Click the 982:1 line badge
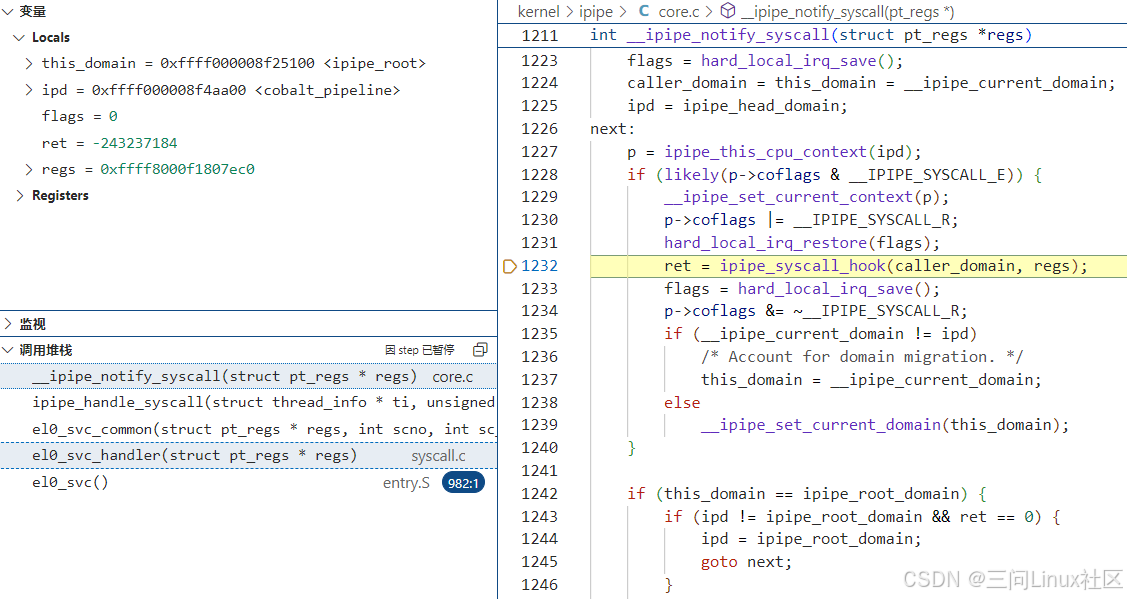Image resolution: width=1127 pixels, height=599 pixels. [x=464, y=483]
